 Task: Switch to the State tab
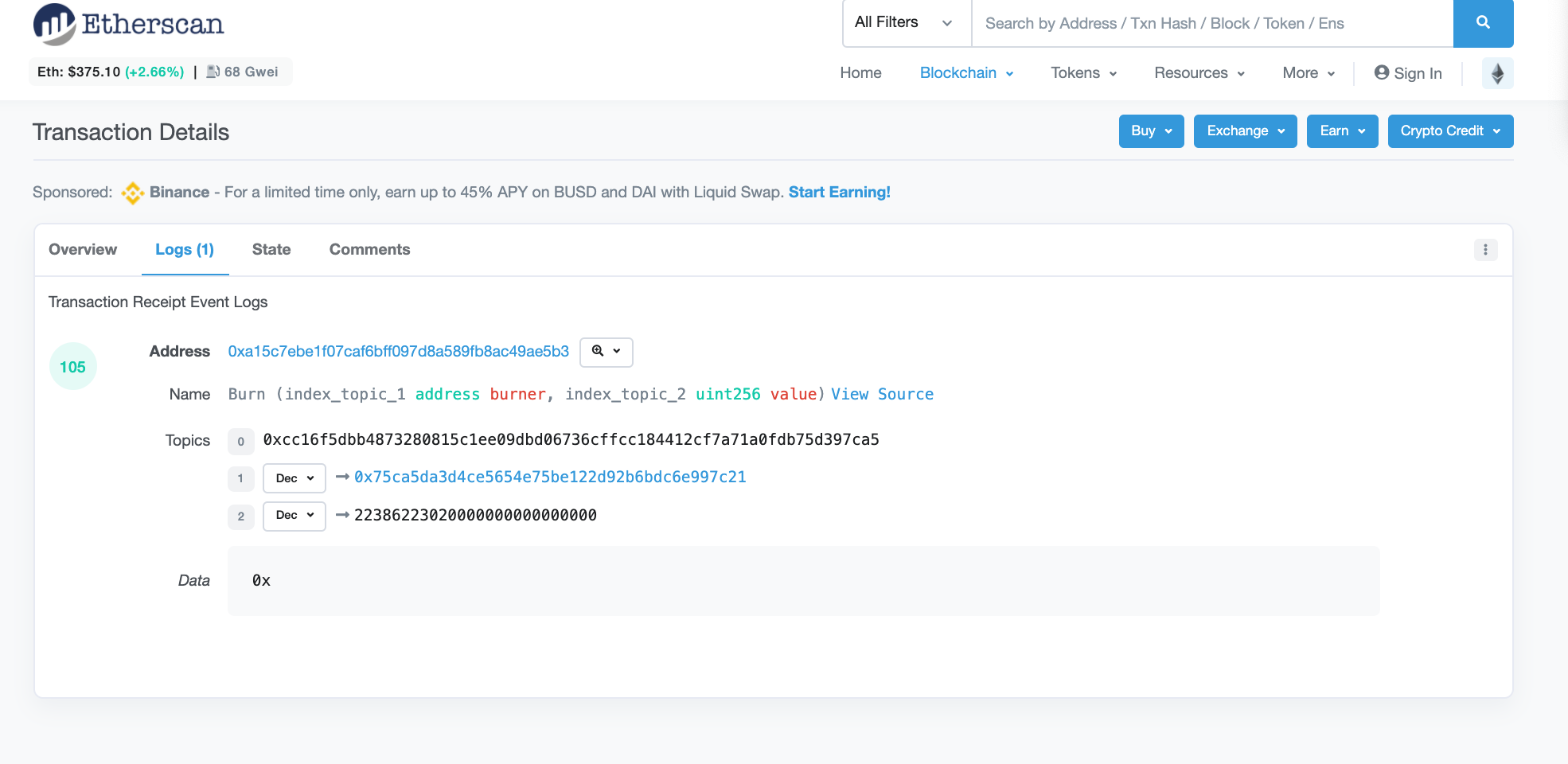coord(271,250)
